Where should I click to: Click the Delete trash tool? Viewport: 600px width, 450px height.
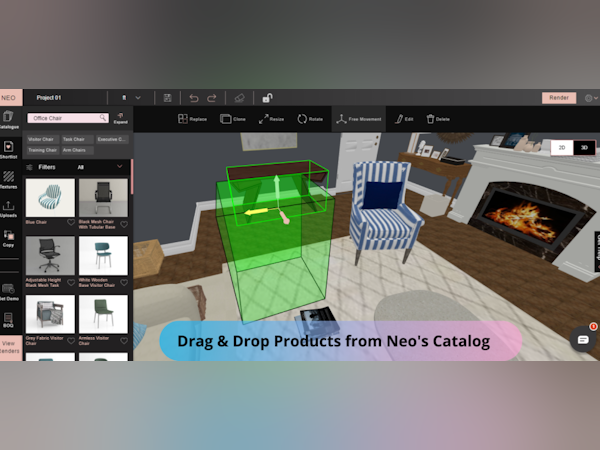pyautogui.click(x=438, y=119)
